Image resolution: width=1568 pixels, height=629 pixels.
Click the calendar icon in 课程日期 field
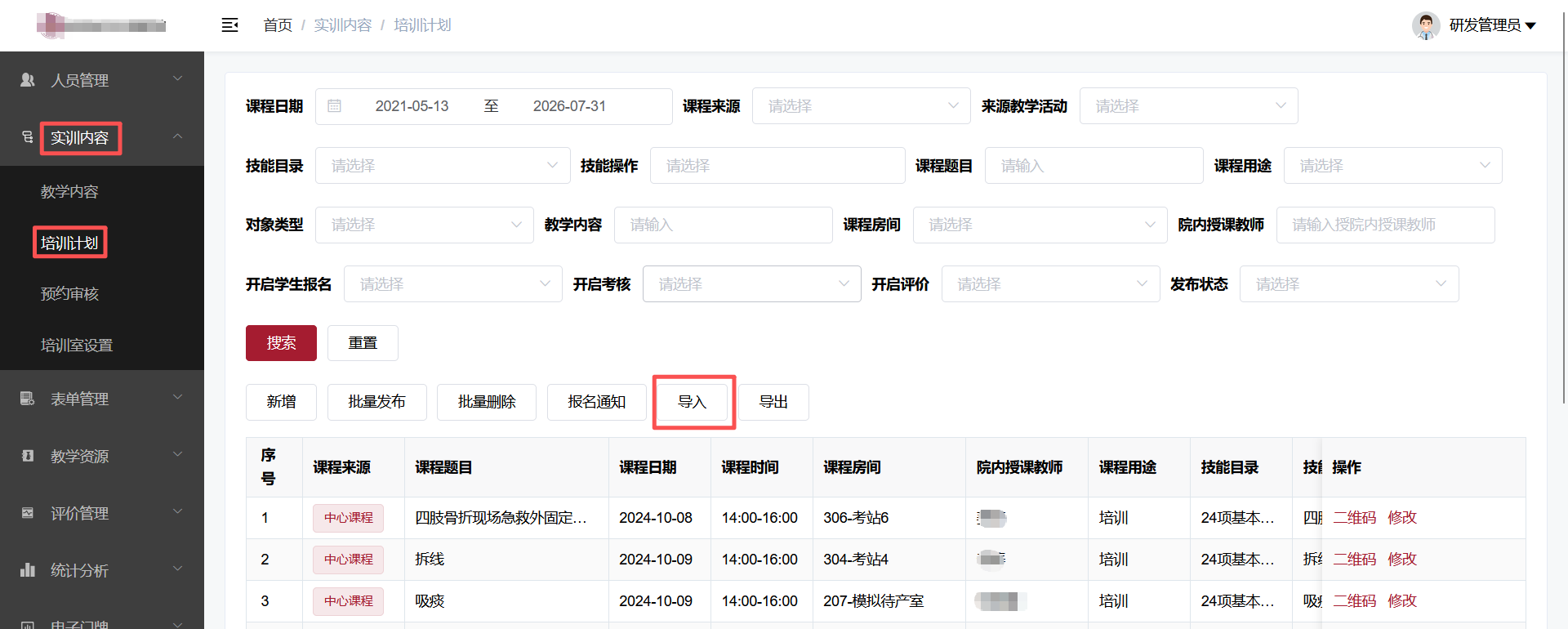[x=334, y=106]
